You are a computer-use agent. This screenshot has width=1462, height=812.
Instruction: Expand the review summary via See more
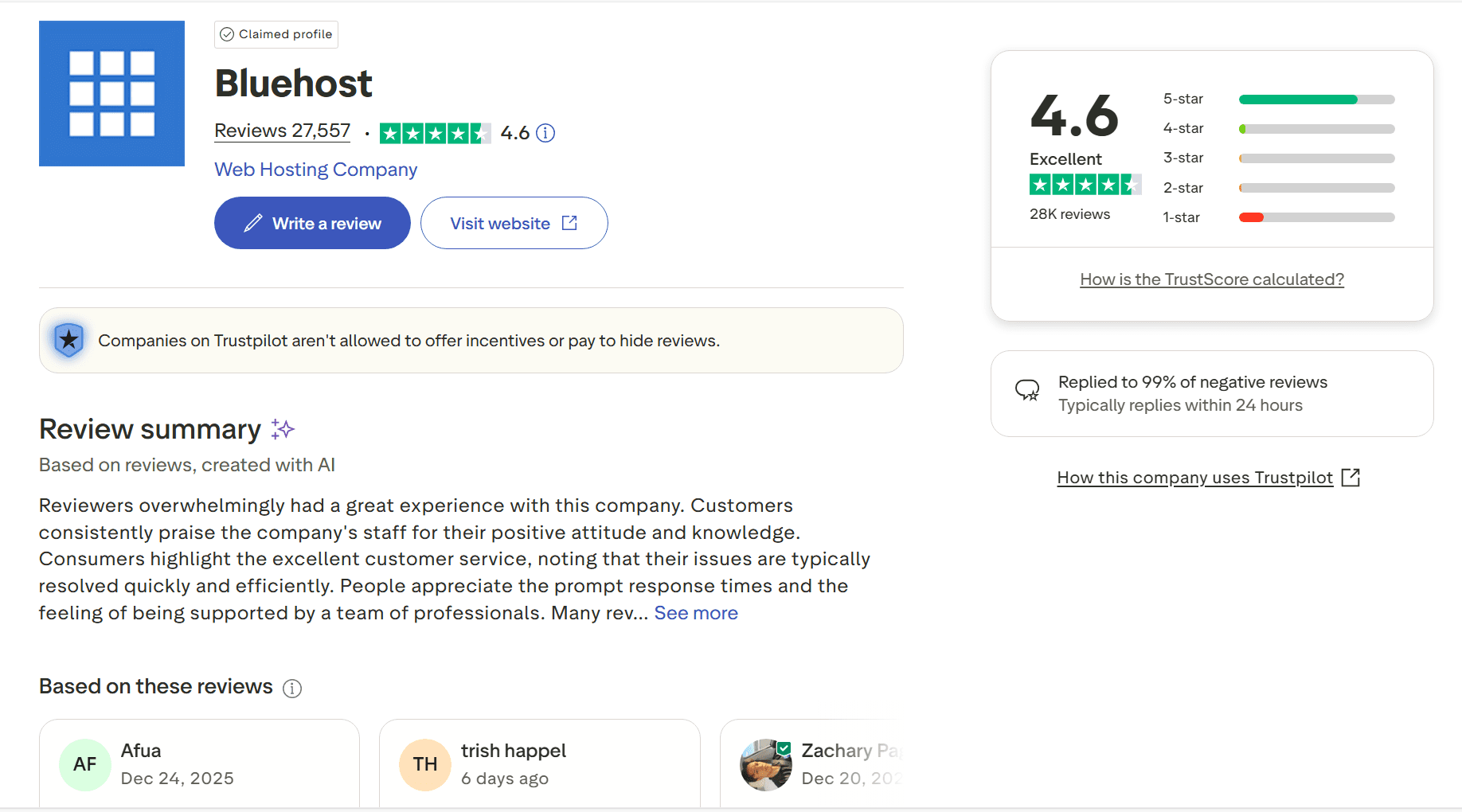(x=695, y=613)
